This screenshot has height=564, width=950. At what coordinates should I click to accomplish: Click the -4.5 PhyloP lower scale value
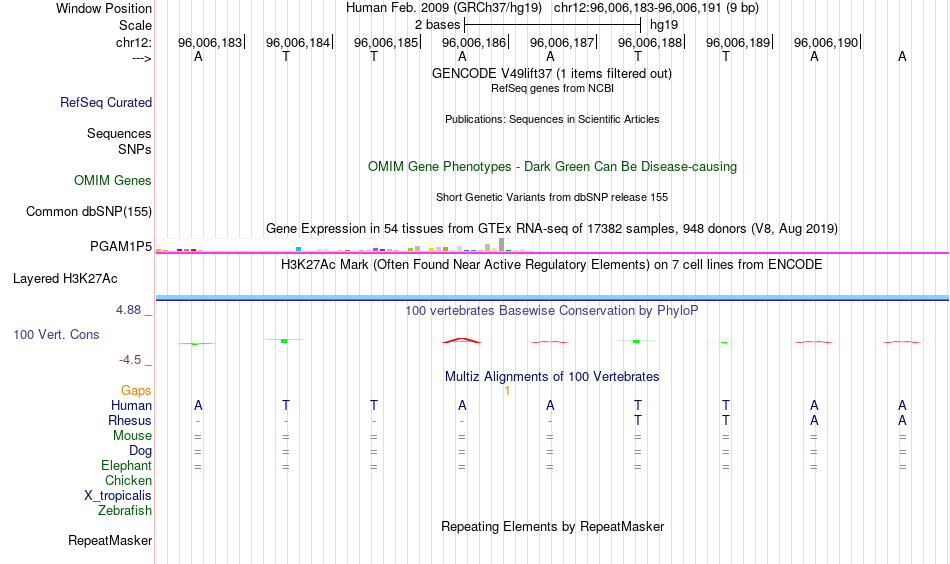tap(130, 360)
